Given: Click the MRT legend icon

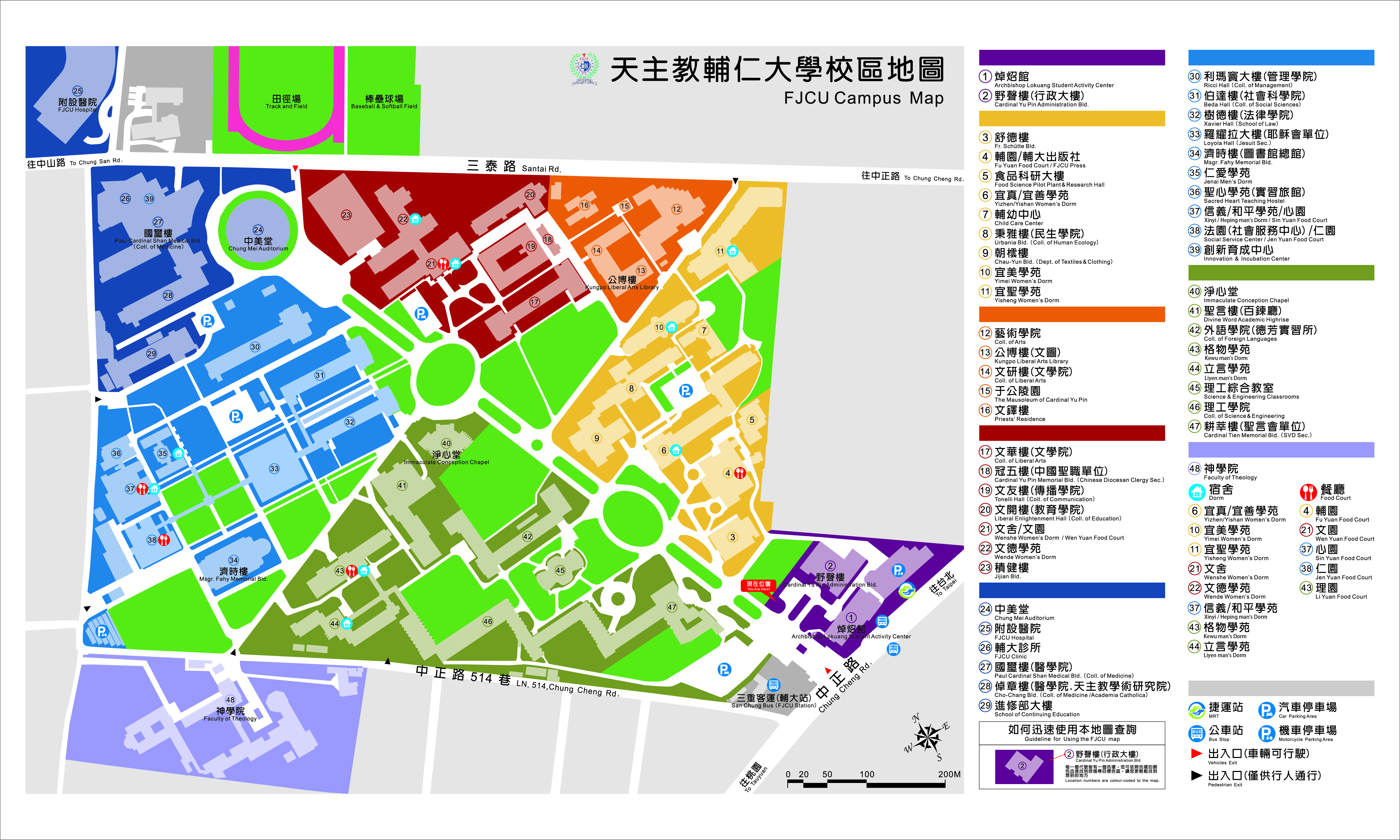Looking at the screenshot, I should pos(1197,710).
